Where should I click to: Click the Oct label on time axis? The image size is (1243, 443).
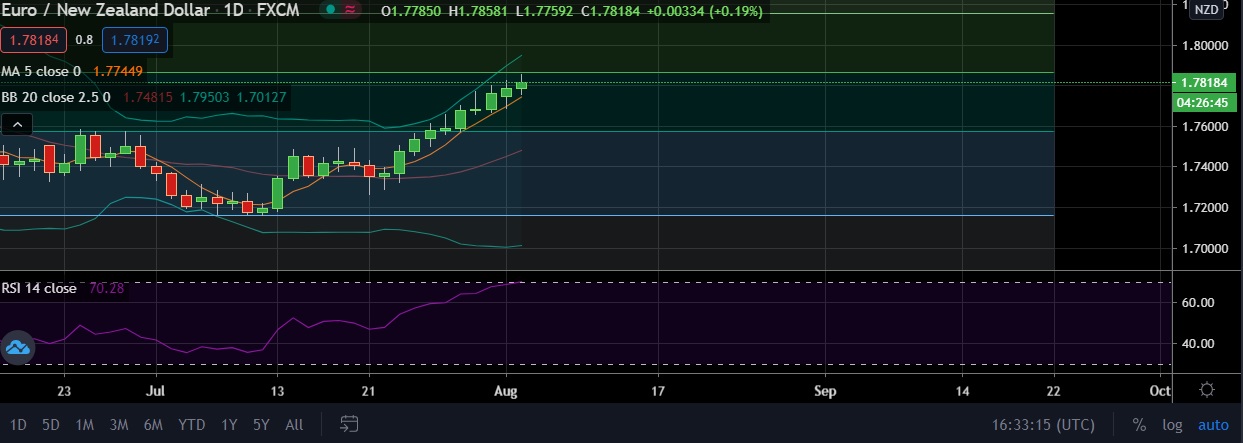click(x=1160, y=390)
